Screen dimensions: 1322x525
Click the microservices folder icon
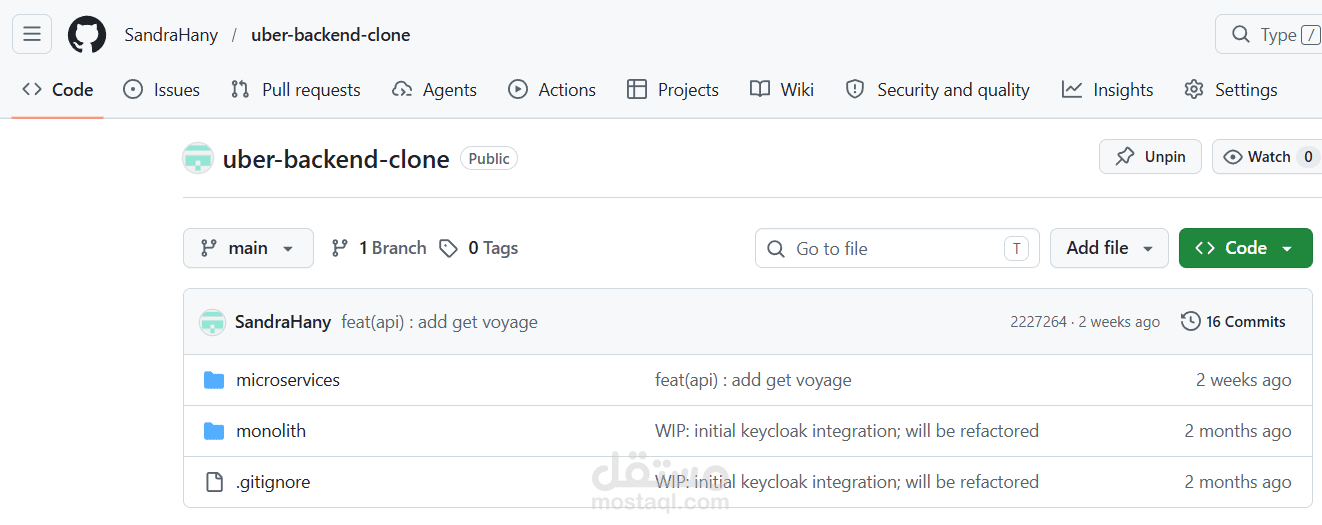(214, 380)
